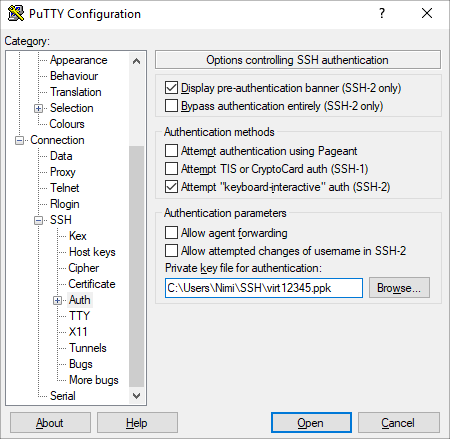This screenshot has height=439, width=450.
Task: Expand the Selection tree node
Action: click(38, 108)
